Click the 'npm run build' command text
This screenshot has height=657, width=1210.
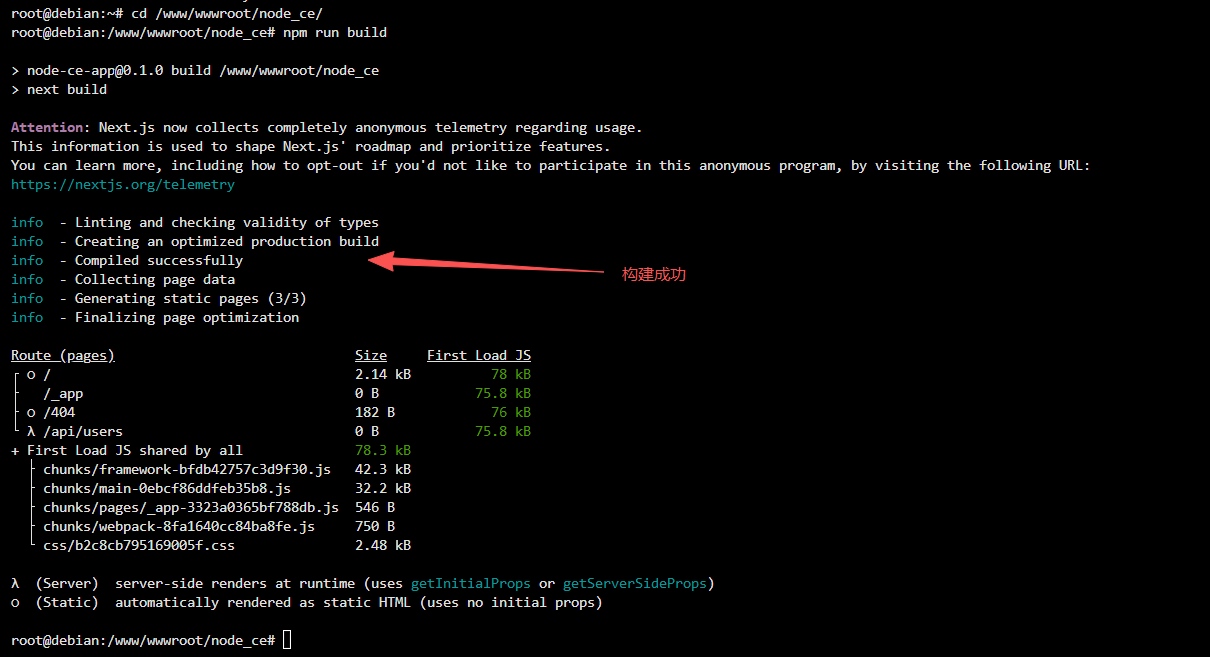click(x=334, y=32)
